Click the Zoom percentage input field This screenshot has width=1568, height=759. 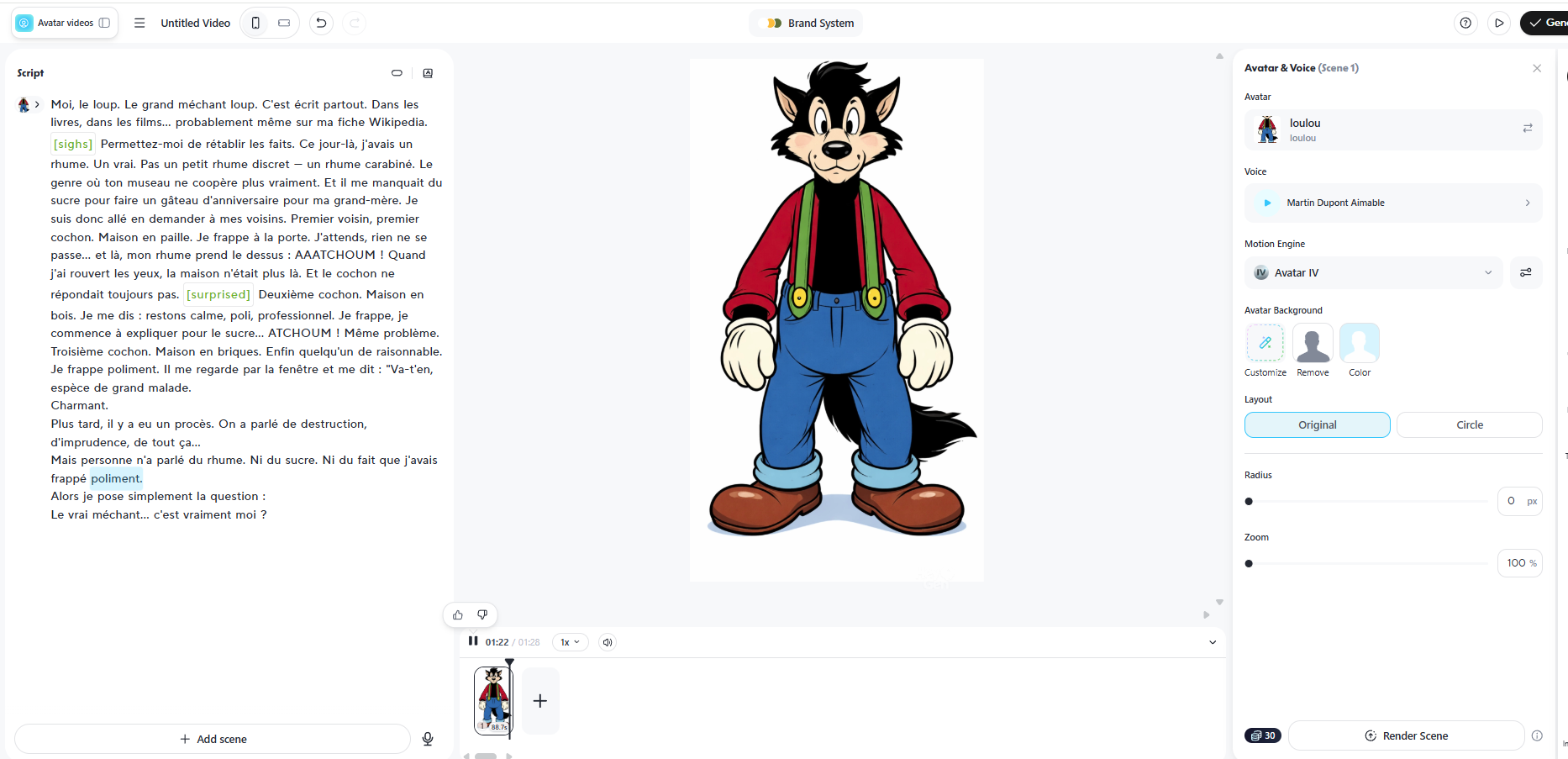[x=1519, y=563]
